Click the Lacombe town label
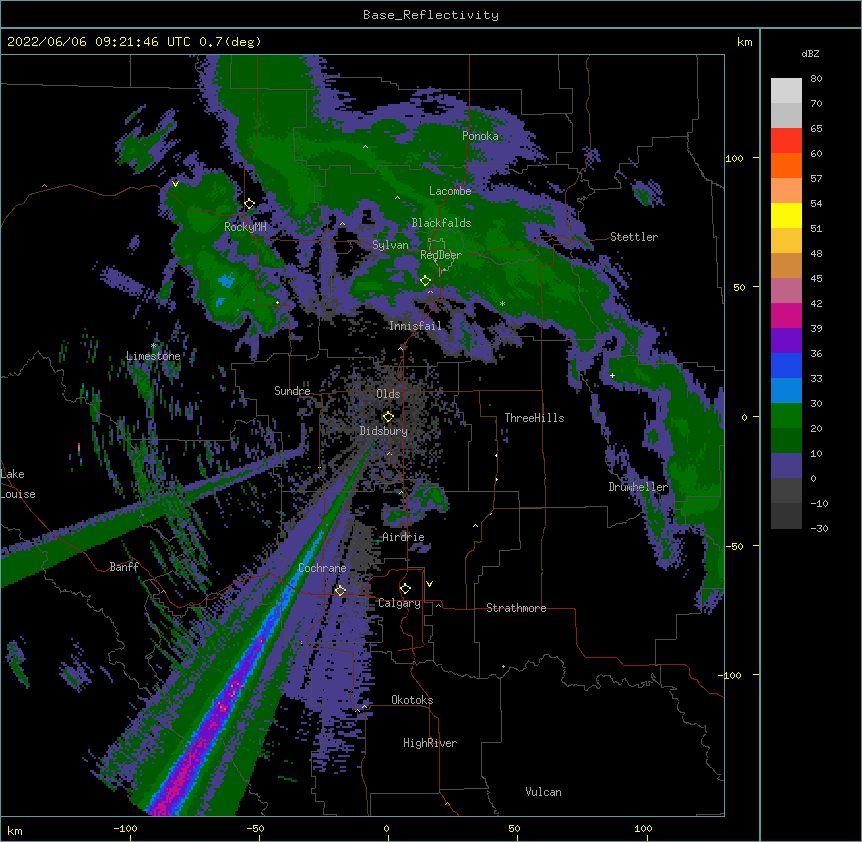The image size is (862, 842). pos(450,191)
